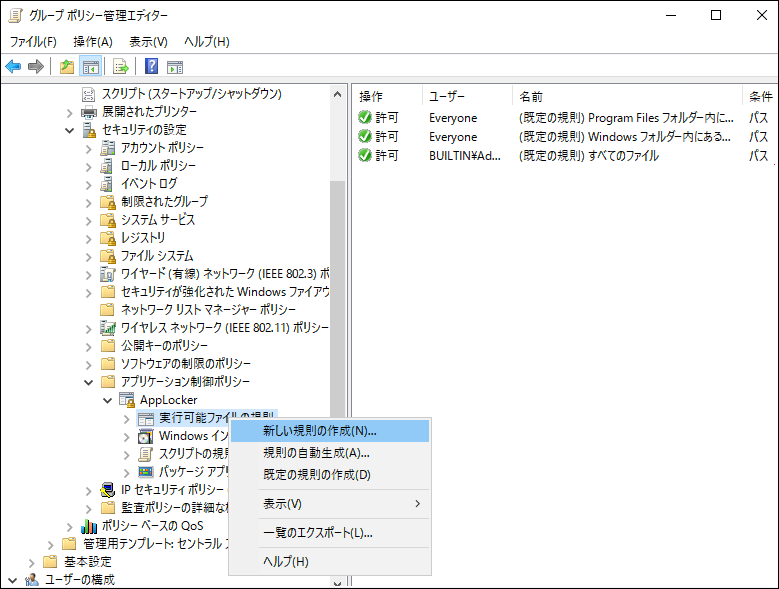Open the 操作(A) menu in menu bar
779x589 pixels.
click(92, 41)
